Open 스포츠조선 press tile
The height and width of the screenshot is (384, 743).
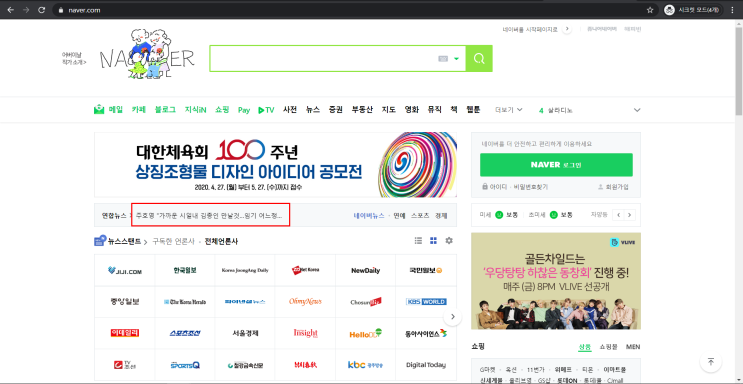click(185, 333)
